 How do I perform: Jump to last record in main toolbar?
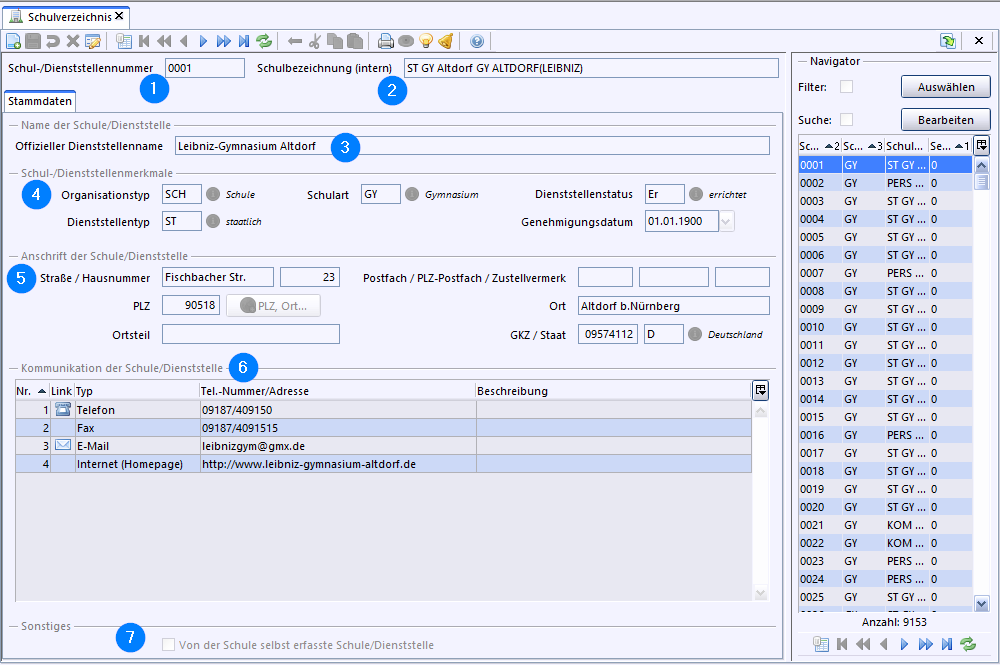244,41
